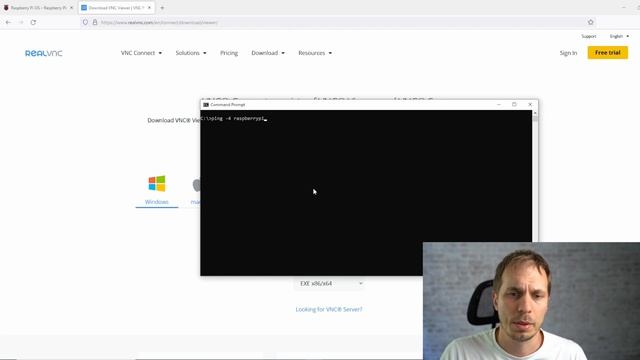Expand the Solutions menu
Viewport: 640px width, 360px height.
[191, 53]
